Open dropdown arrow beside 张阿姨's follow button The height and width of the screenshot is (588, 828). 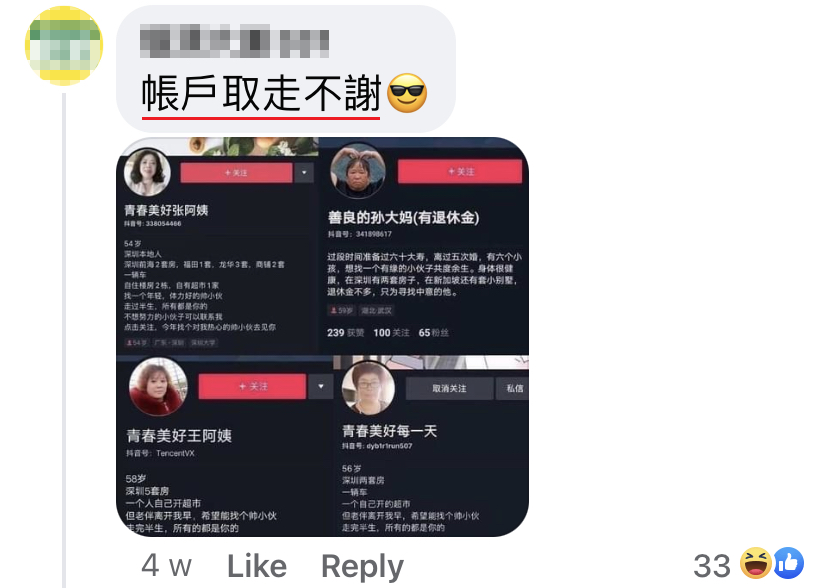coord(304,173)
